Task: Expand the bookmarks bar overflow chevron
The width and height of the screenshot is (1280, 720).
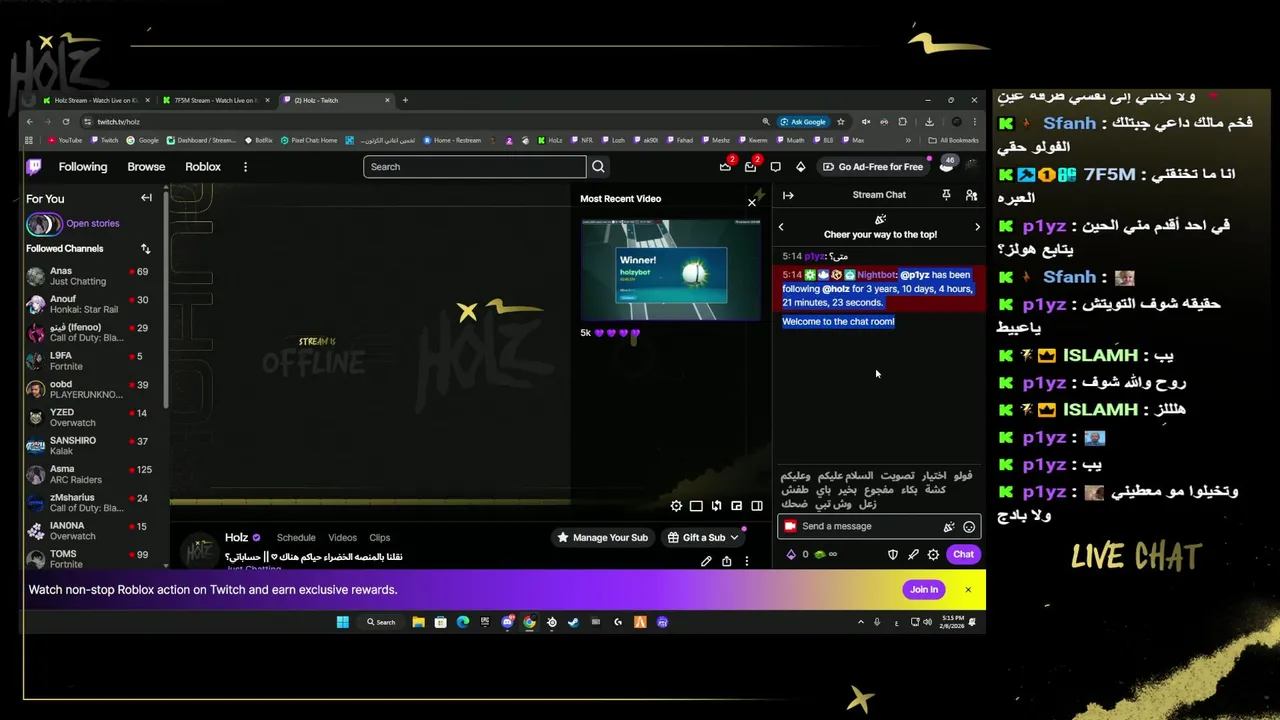Action: [x=908, y=140]
